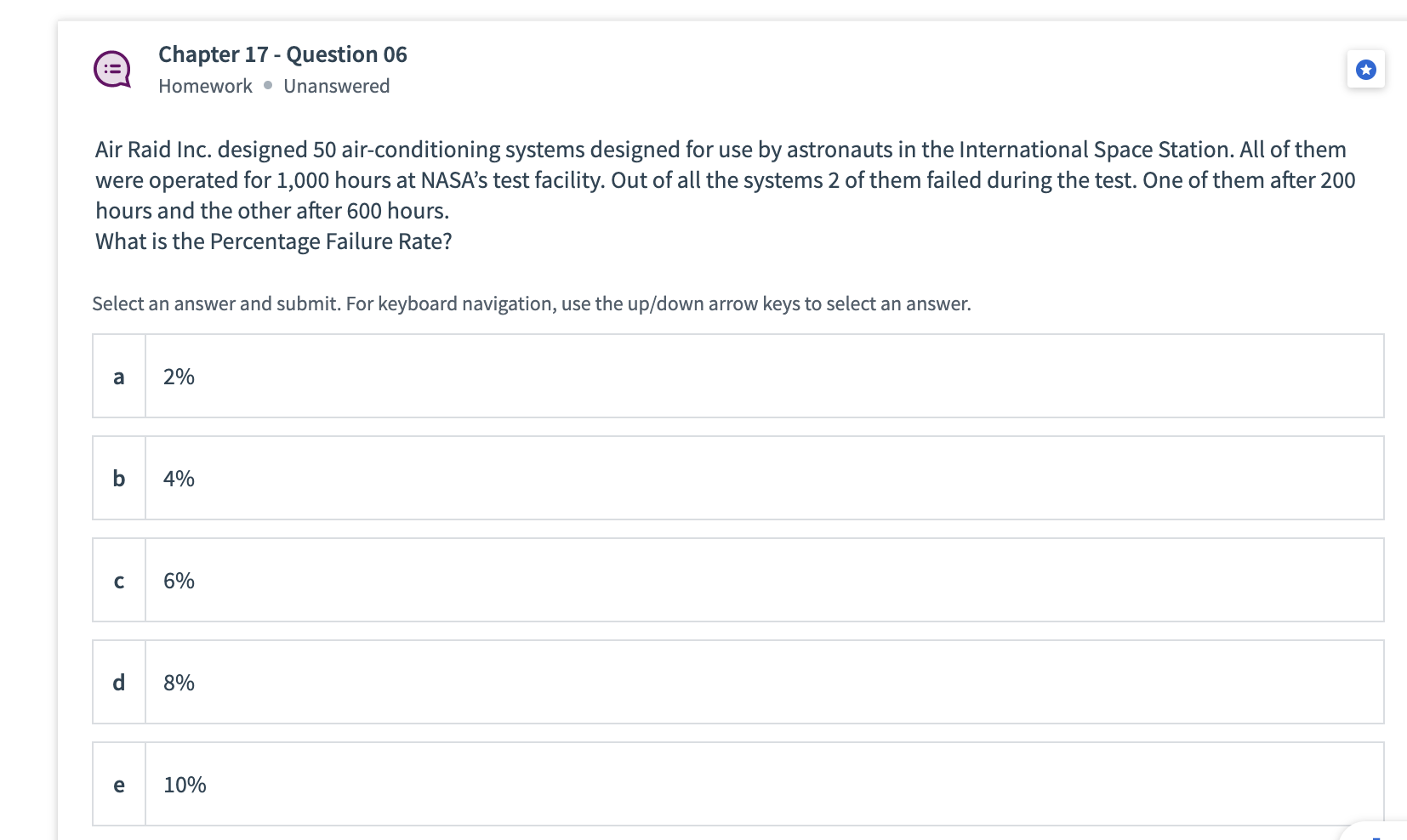Image resolution: width=1407 pixels, height=840 pixels.
Task: Pick the 6% answer choice
Action: (x=179, y=581)
